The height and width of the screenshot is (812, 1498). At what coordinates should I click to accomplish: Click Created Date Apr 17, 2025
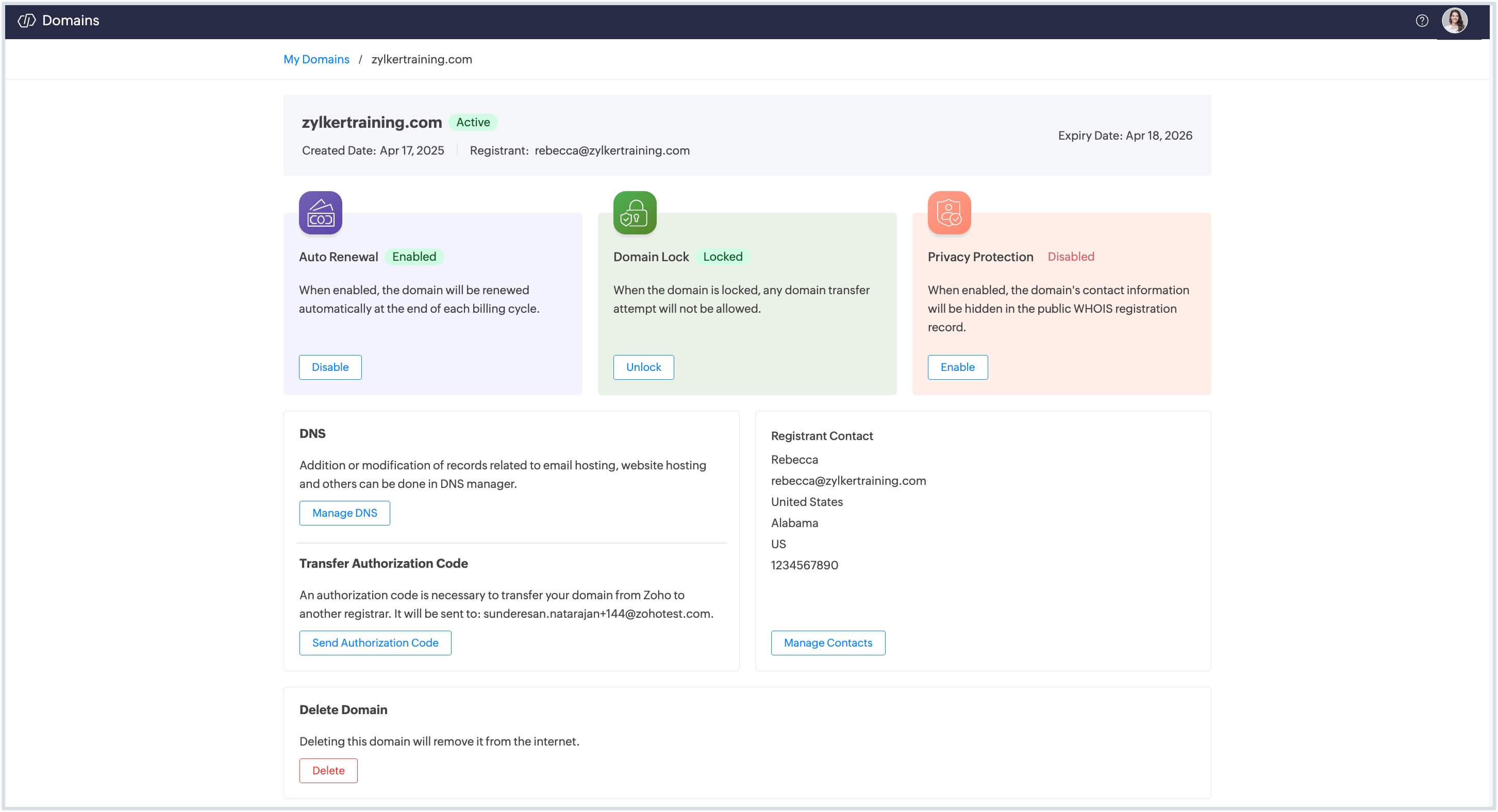pos(373,150)
